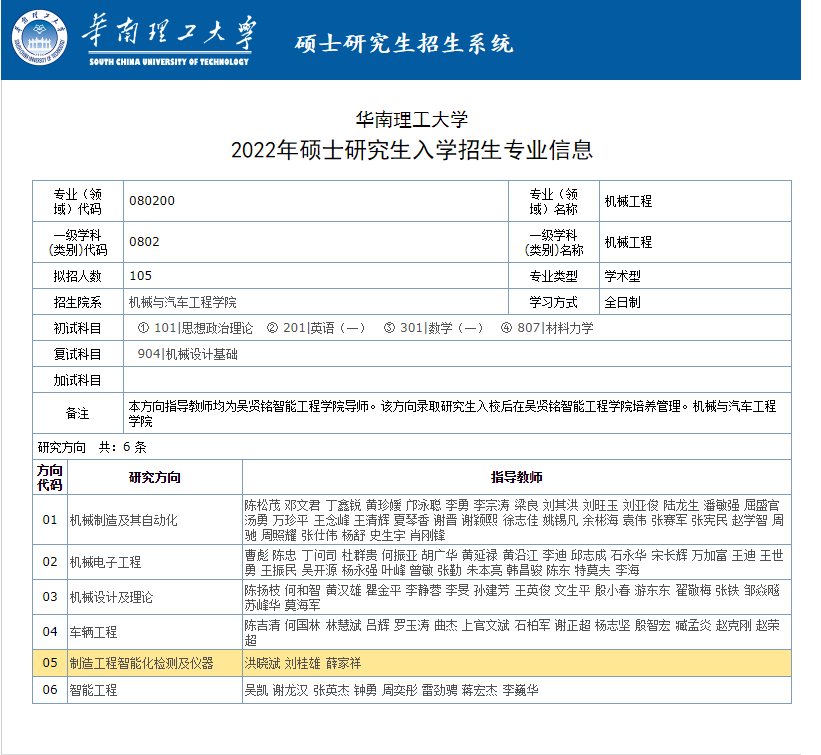821x755 pixels.
Task: Click the 专业(领域)名称 value 机械工程
Action: click(x=628, y=201)
